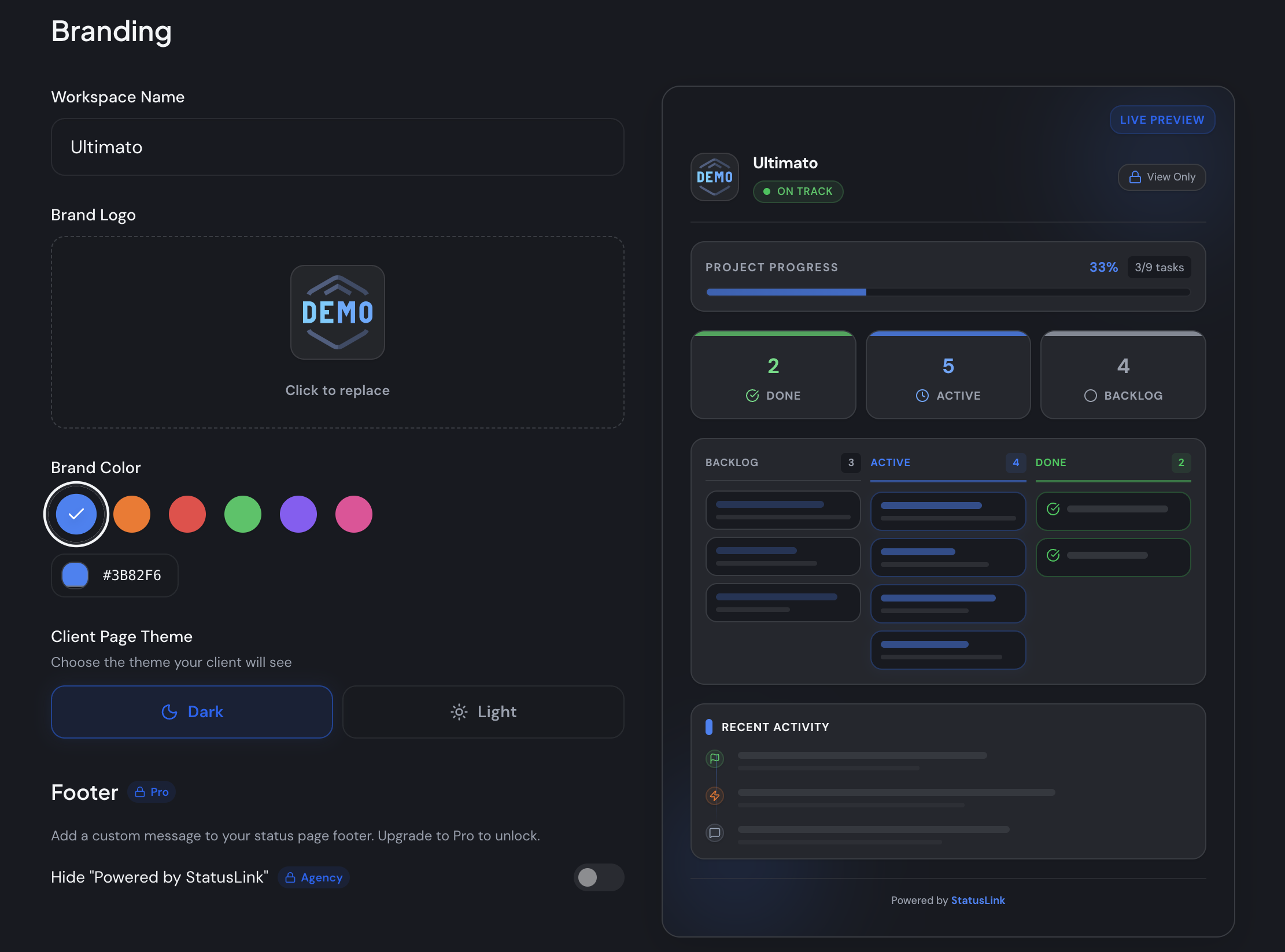1285x952 pixels.
Task: Open the DONE column header in preview
Action: (1113, 463)
